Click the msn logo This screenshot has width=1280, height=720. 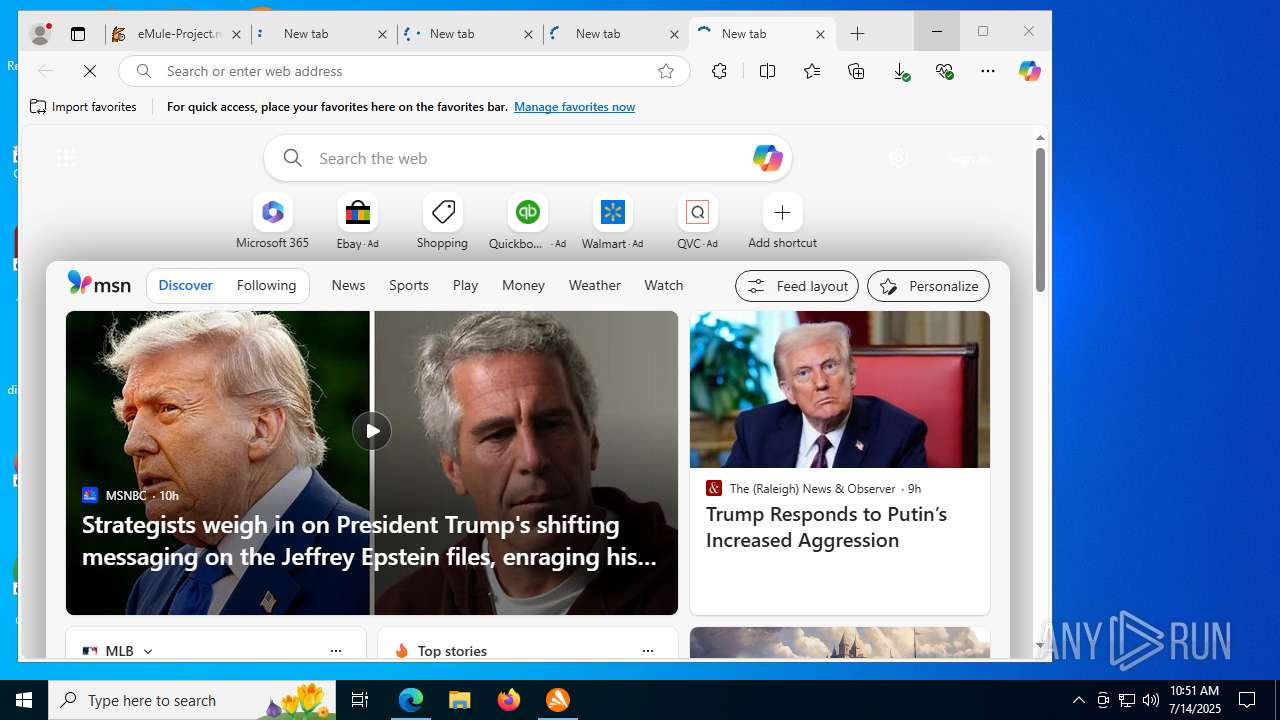pyautogui.click(x=99, y=284)
